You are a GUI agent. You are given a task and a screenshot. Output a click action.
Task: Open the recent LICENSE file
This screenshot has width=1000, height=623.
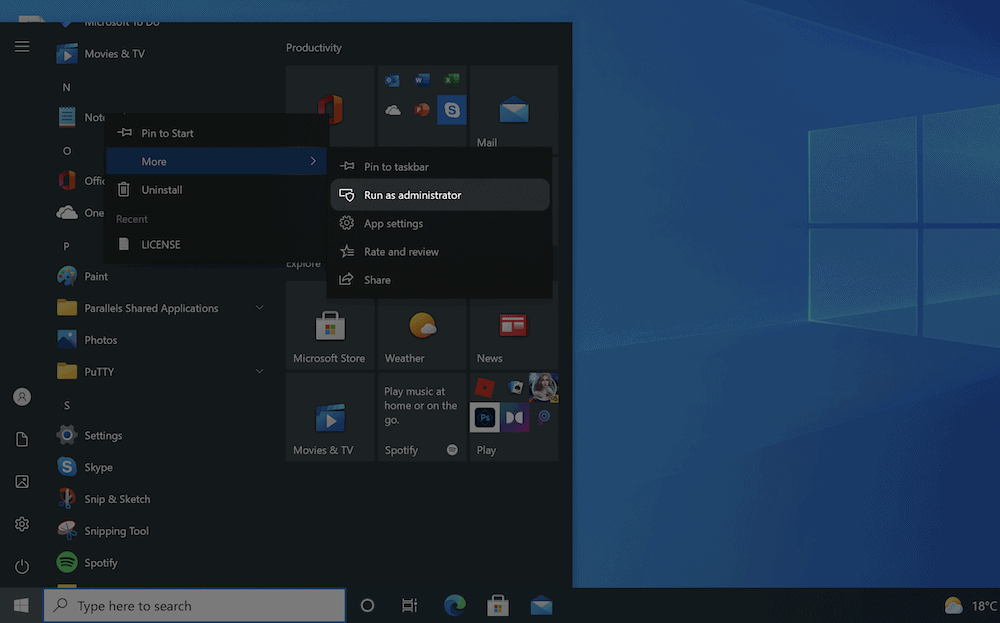pos(216,245)
